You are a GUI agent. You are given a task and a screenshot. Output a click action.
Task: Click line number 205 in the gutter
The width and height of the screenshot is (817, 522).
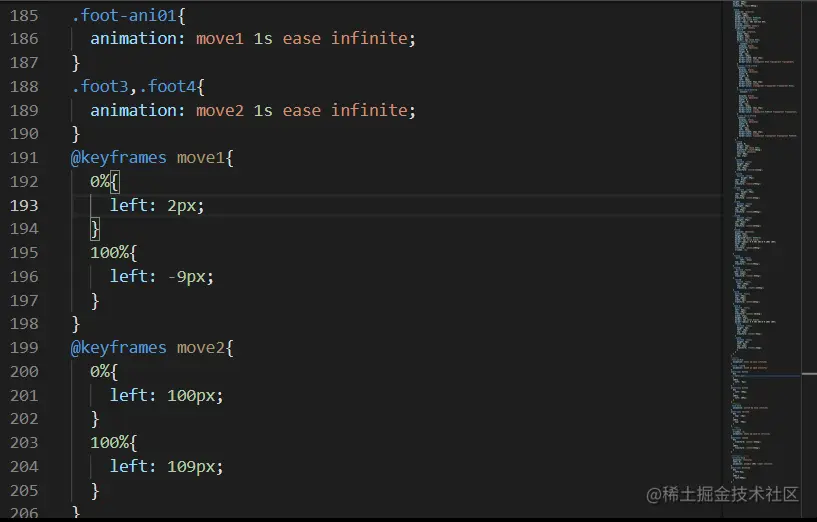[22, 491]
